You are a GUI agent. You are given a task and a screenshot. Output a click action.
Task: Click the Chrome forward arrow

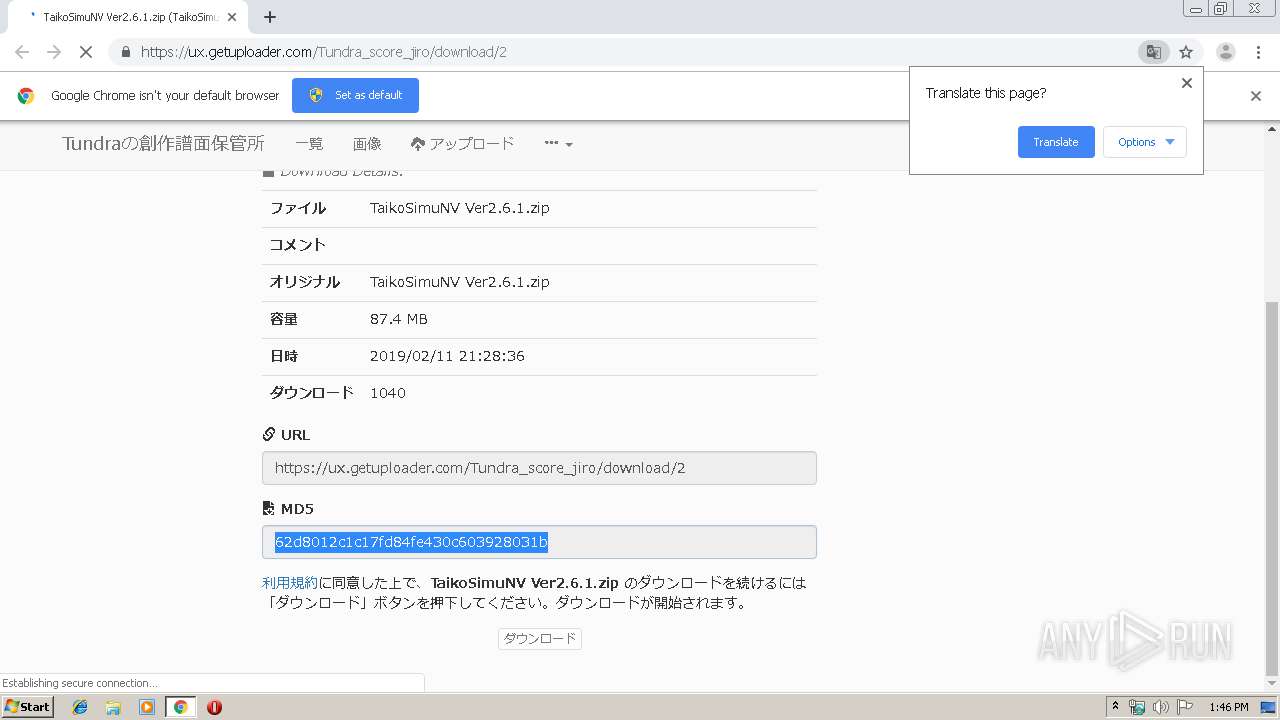point(54,52)
